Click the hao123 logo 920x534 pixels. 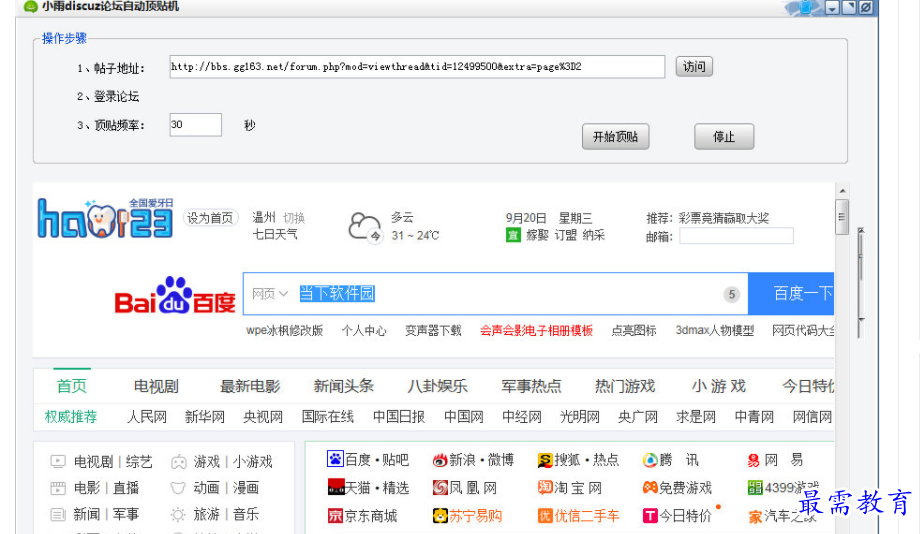click(x=106, y=218)
